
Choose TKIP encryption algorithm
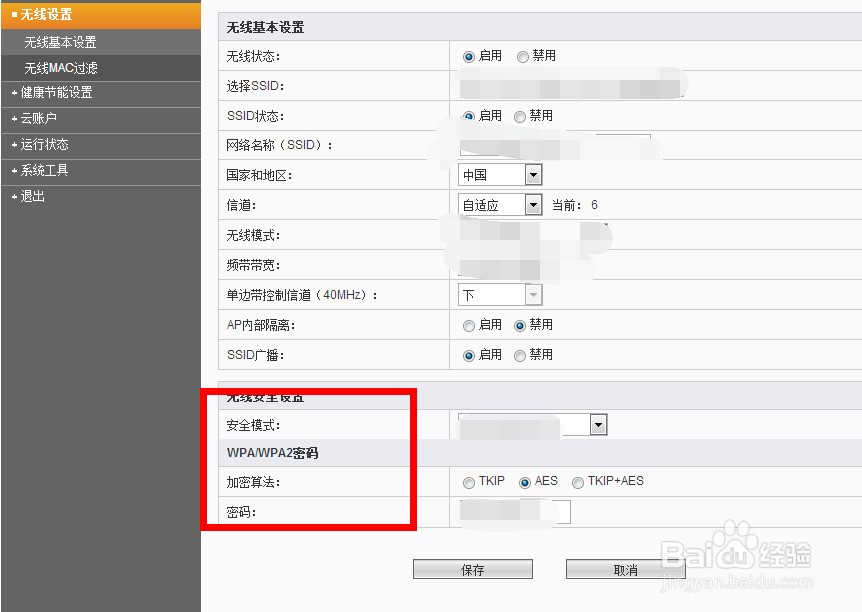(x=469, y=483)
